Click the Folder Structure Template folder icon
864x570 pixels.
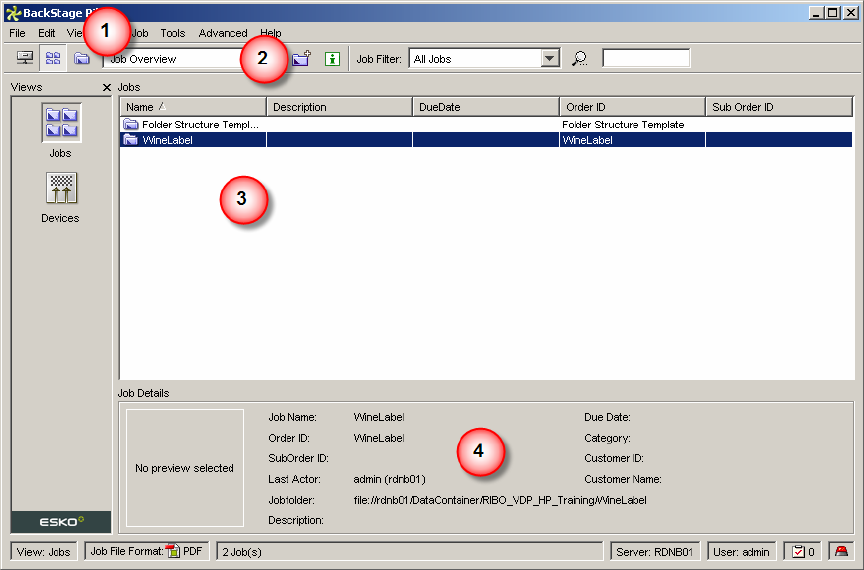131,124
